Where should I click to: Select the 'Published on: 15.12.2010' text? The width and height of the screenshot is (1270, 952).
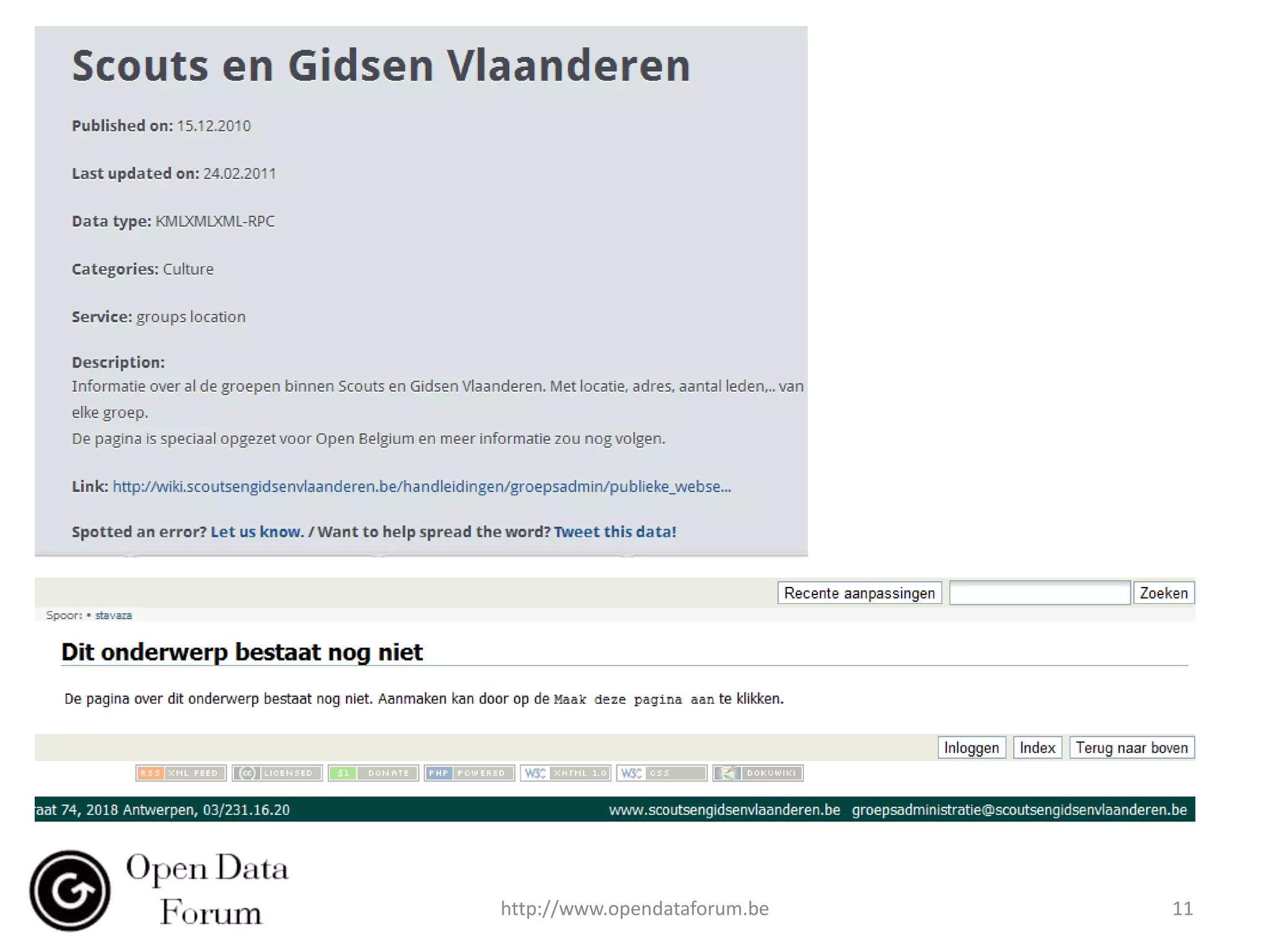(161, 126)
